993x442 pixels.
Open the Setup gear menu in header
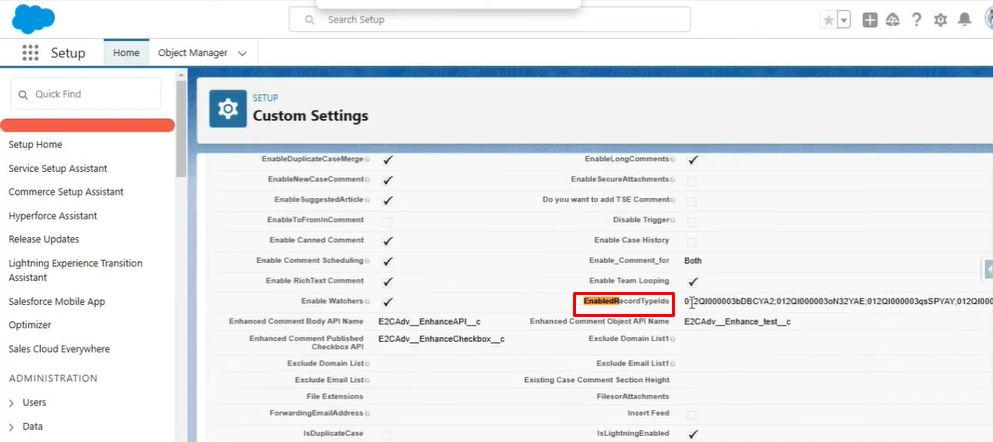click(x=940, y=20)
